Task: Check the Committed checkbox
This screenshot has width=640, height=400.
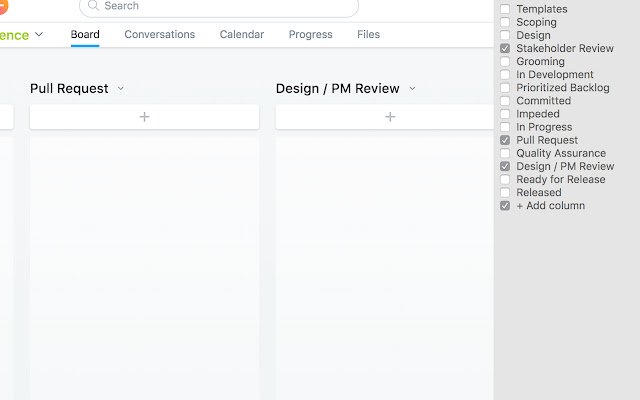Action: (505, 100)
